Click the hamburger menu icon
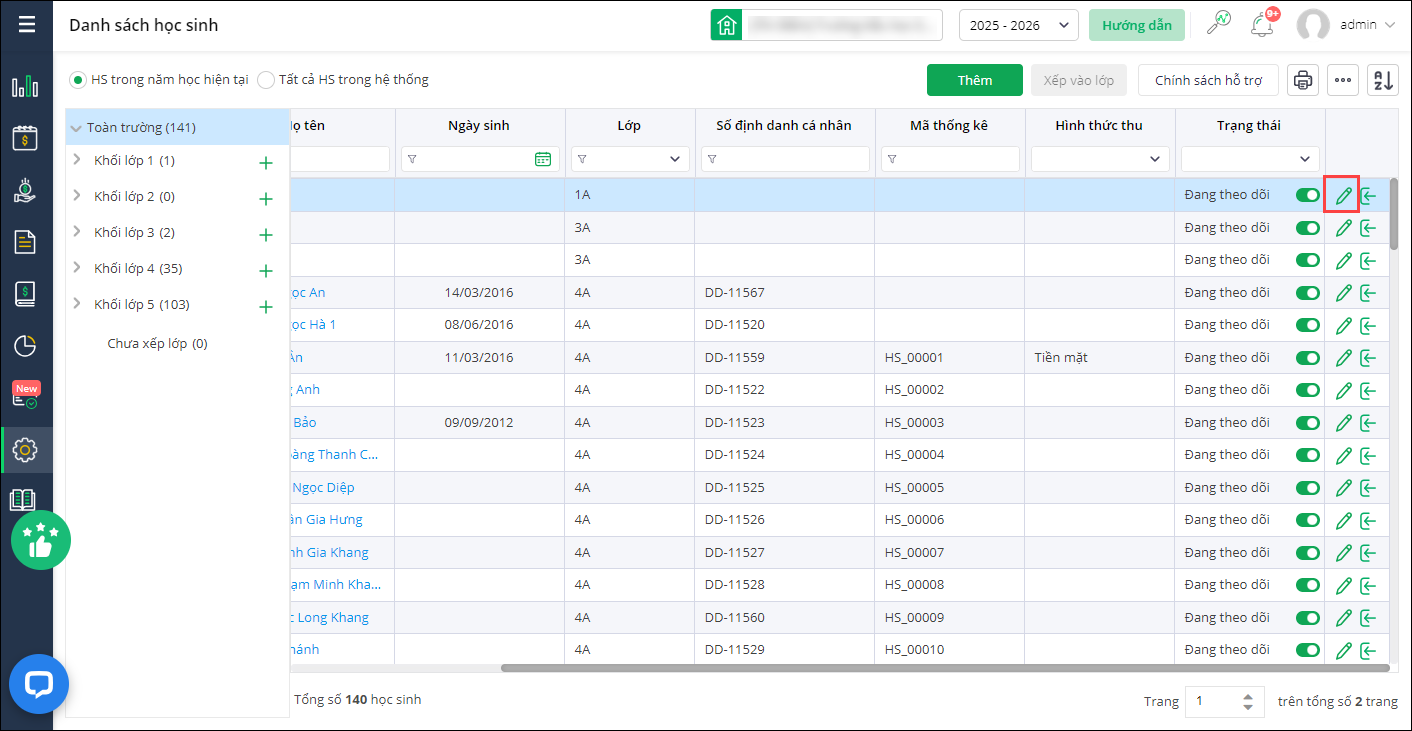Viewport: 1412px width, 731px height. (27, 25)
